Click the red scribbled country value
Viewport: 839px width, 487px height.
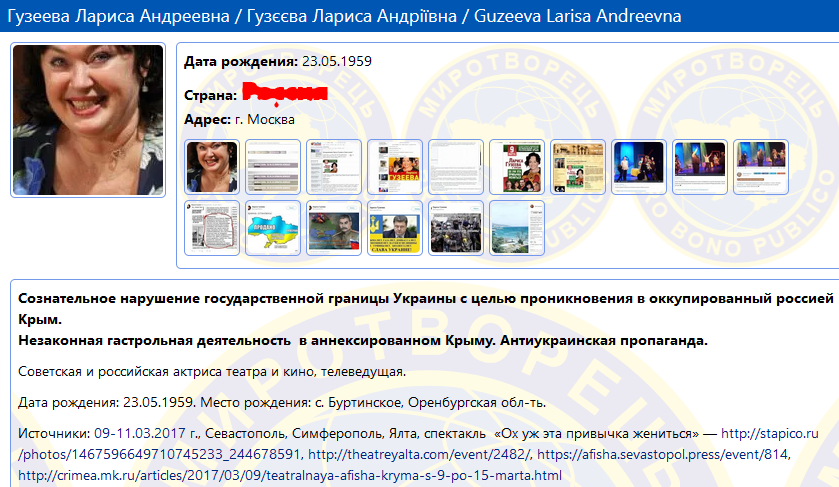285,93
